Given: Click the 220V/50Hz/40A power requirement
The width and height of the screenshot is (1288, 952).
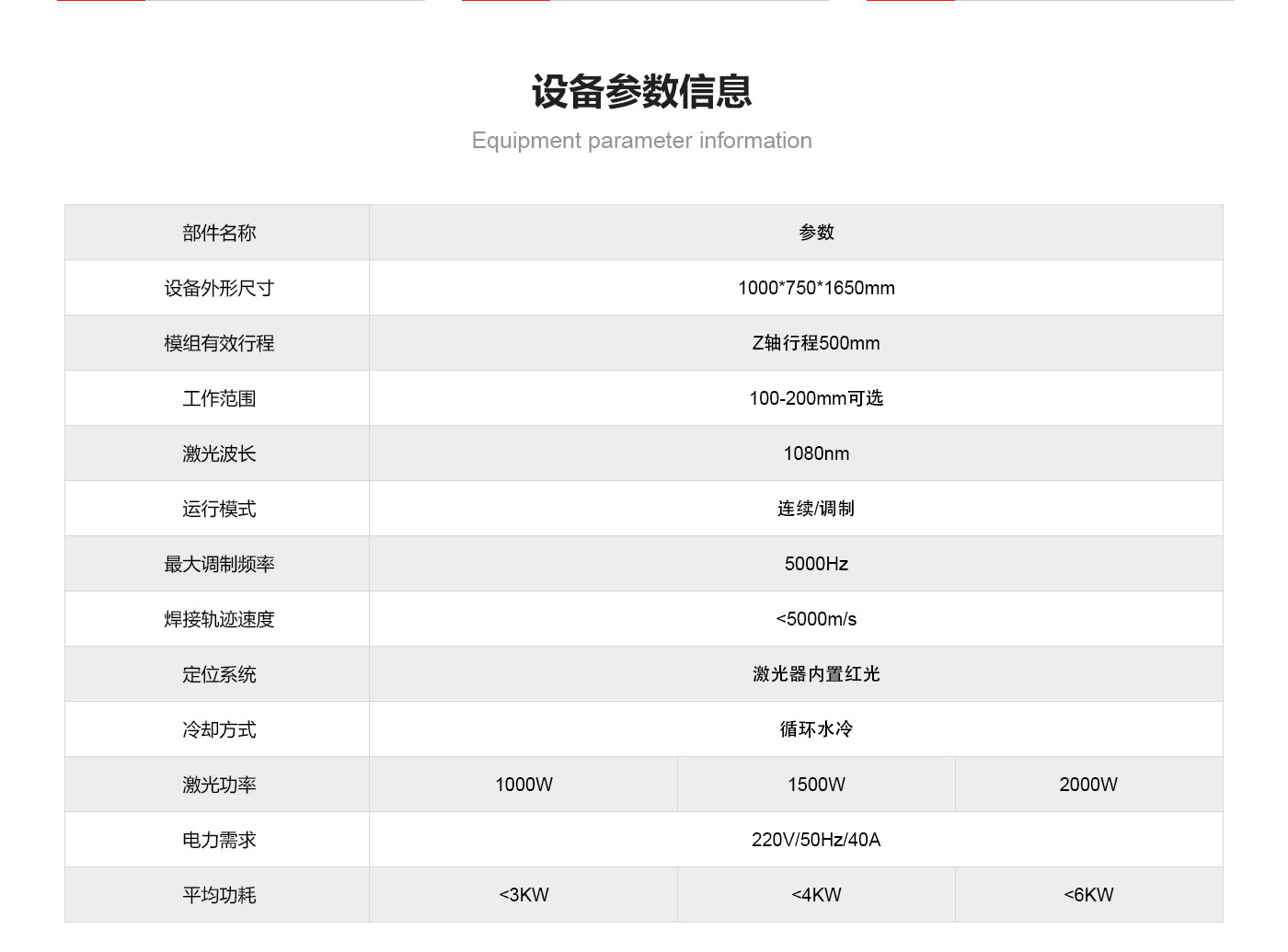Looking at the screenshot, I should (x=816, y=840).
